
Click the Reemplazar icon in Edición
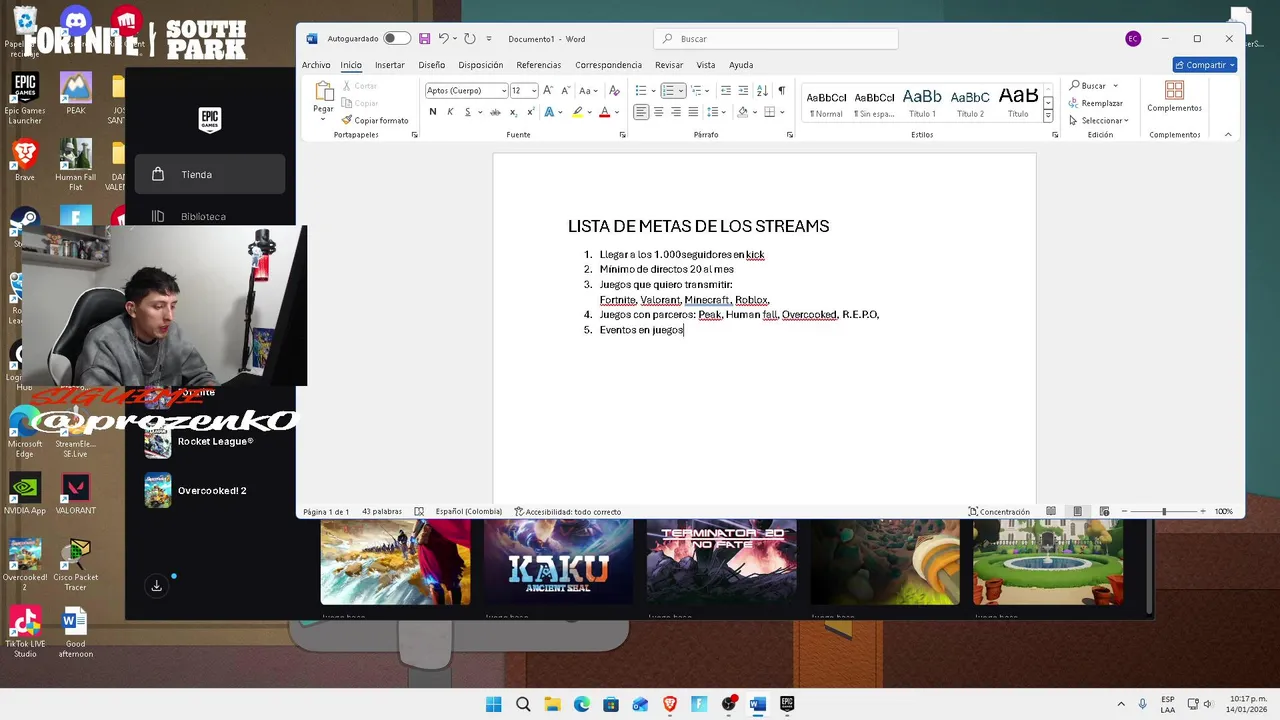1096,103
